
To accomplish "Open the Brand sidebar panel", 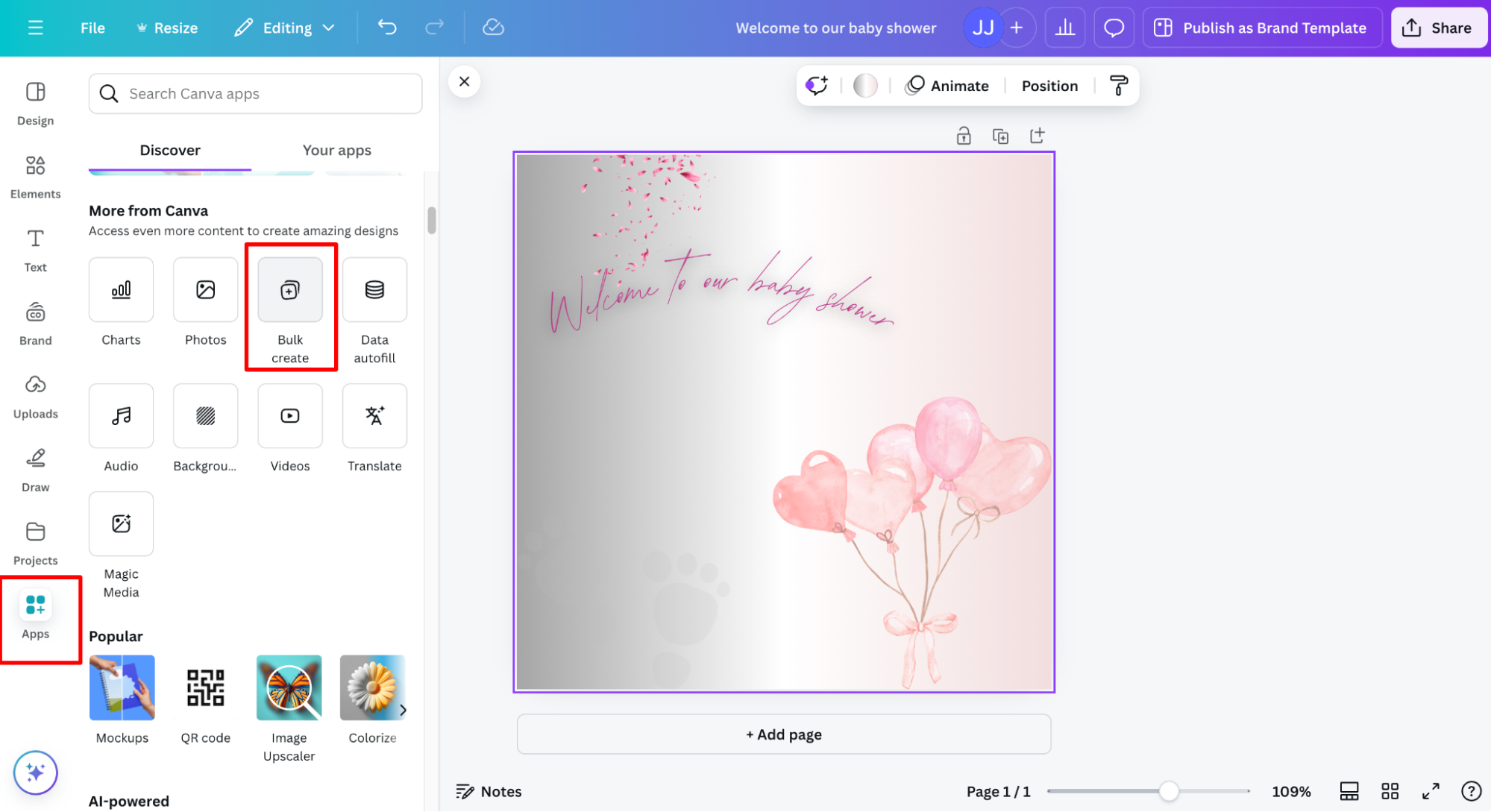I will tap(35, 324).
